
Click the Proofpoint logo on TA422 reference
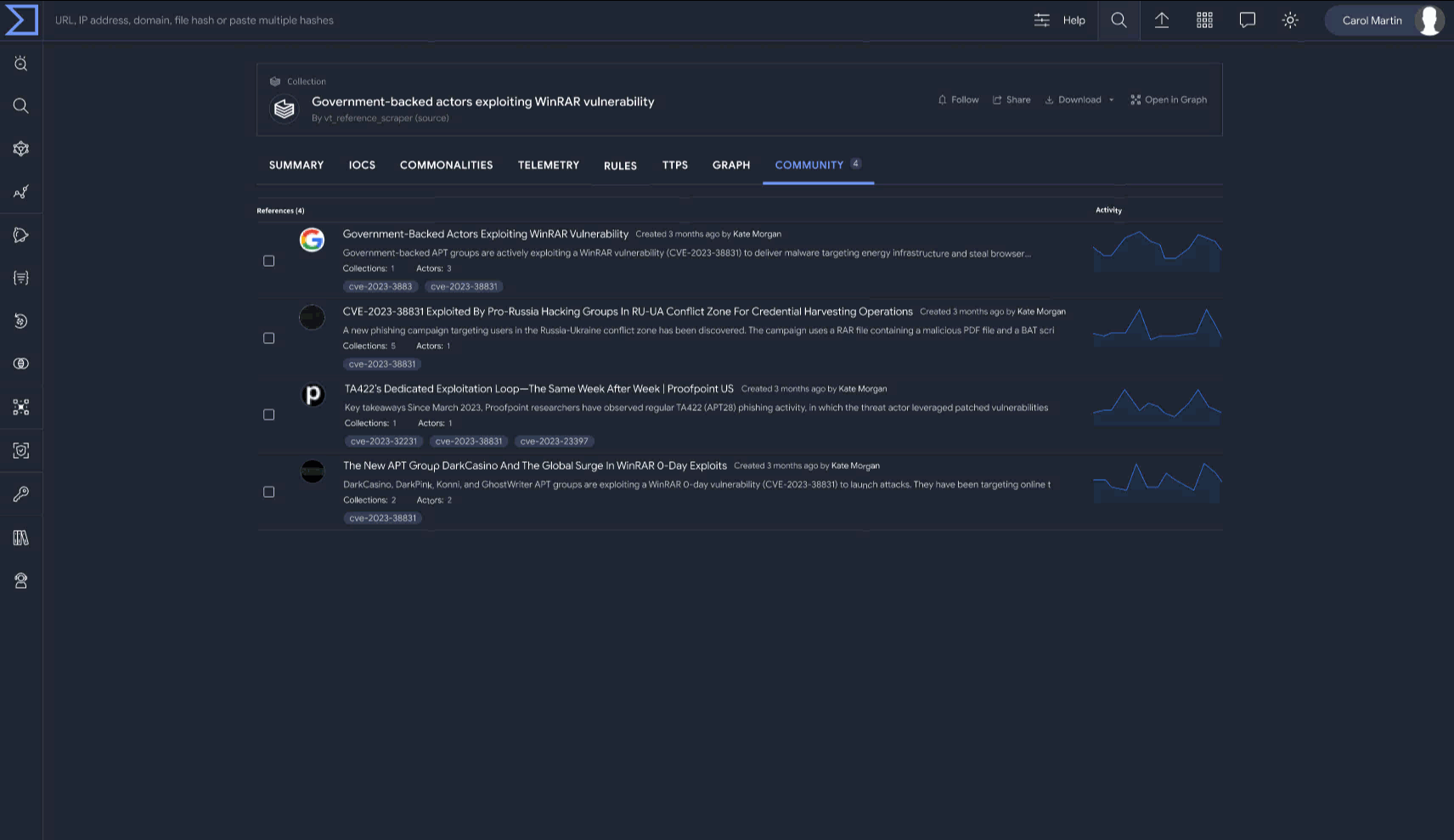click(313, 395)
